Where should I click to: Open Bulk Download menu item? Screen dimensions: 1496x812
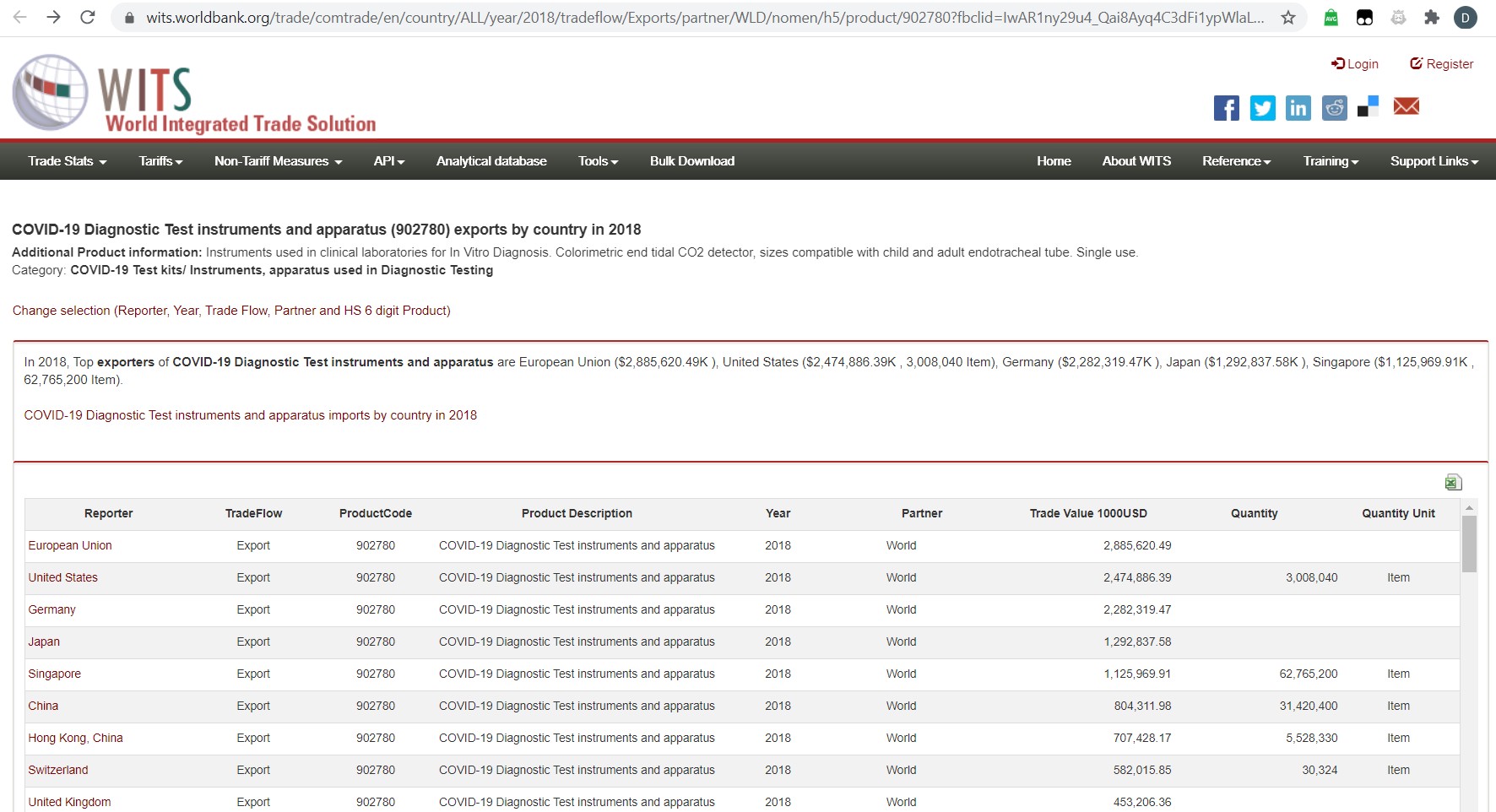pyautogui.click(x=691, y=161)
